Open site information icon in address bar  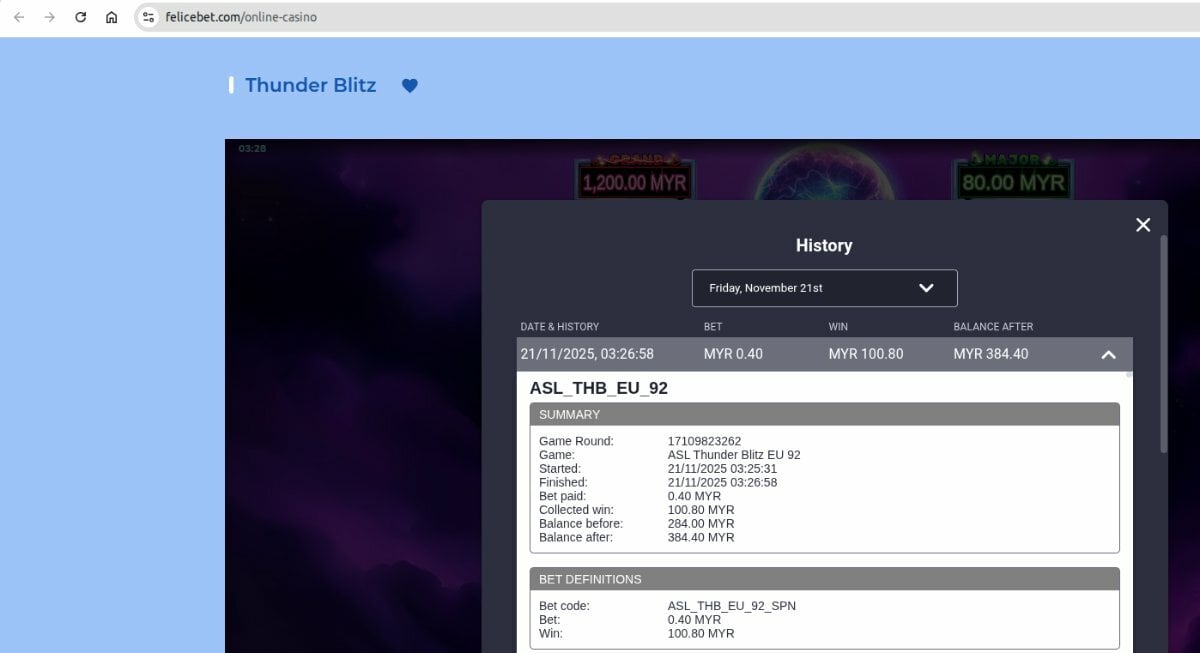[x=149, y=17]
